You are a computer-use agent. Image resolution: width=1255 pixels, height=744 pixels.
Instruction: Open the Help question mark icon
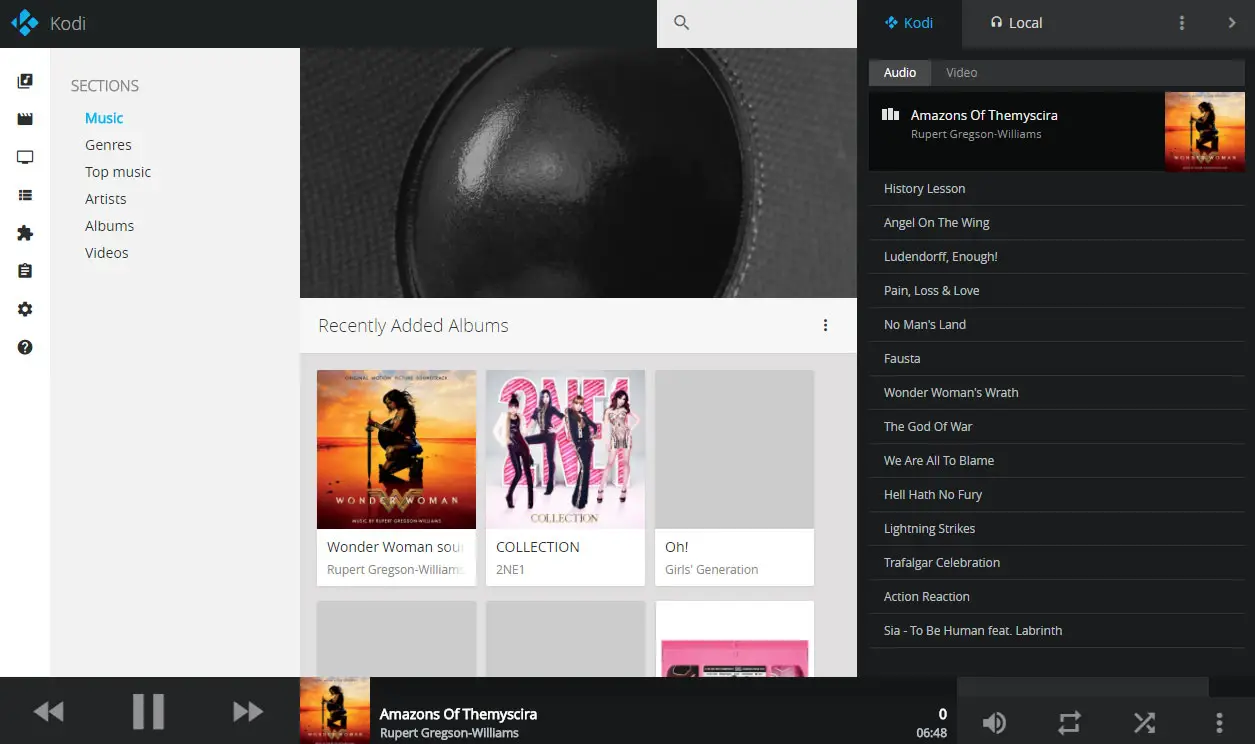point(25,347)
